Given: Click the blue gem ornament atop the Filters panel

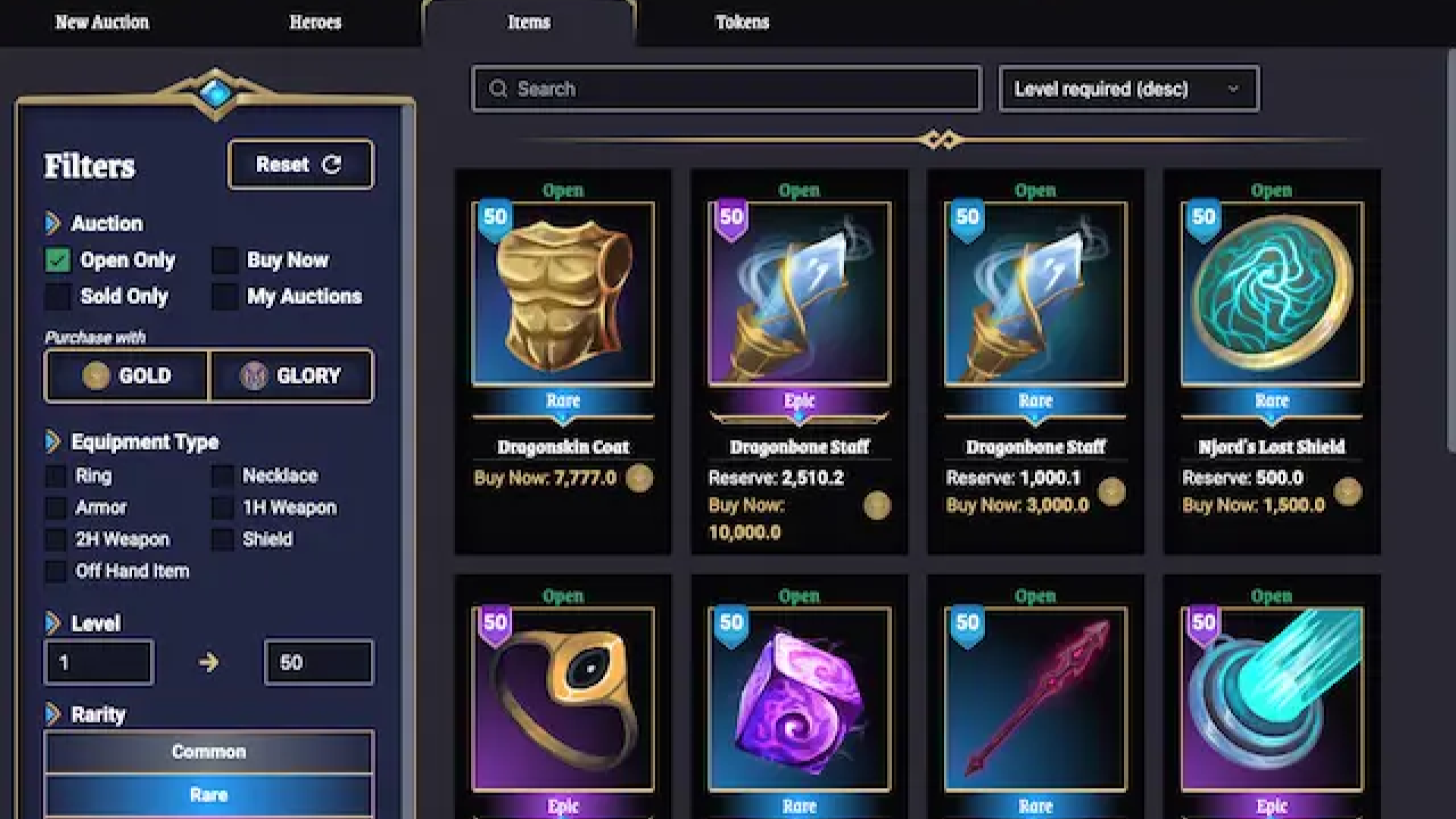Looking at the screenshot, I should click(215, 93).
